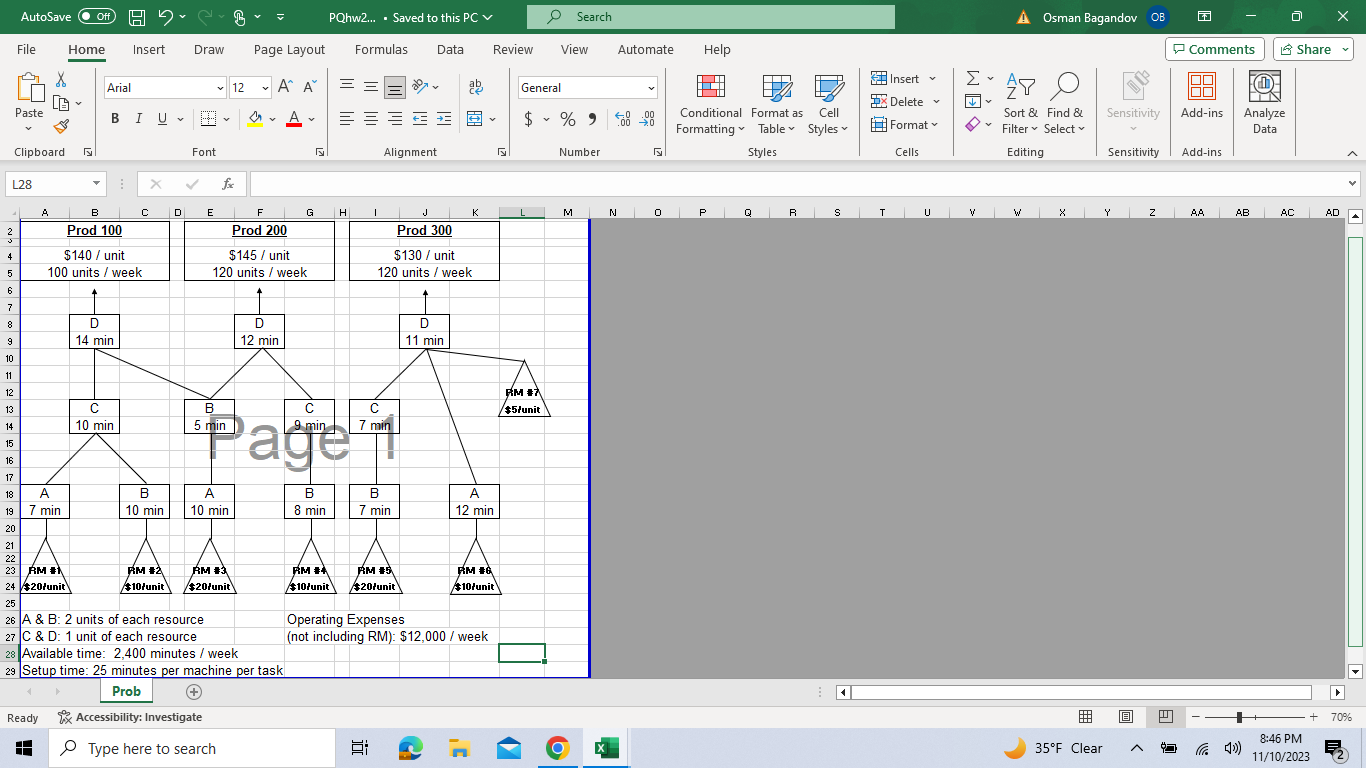Screen dimensions: 1366x768
Task: Apply bold formatting from the Font group
Action: coord(114,118)
